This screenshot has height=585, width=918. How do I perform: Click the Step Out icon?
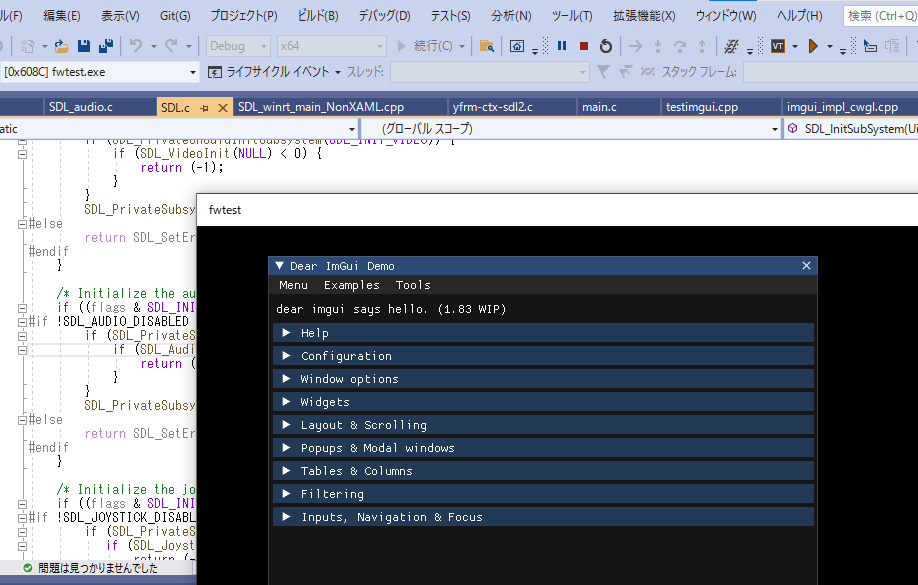[702, 46]
